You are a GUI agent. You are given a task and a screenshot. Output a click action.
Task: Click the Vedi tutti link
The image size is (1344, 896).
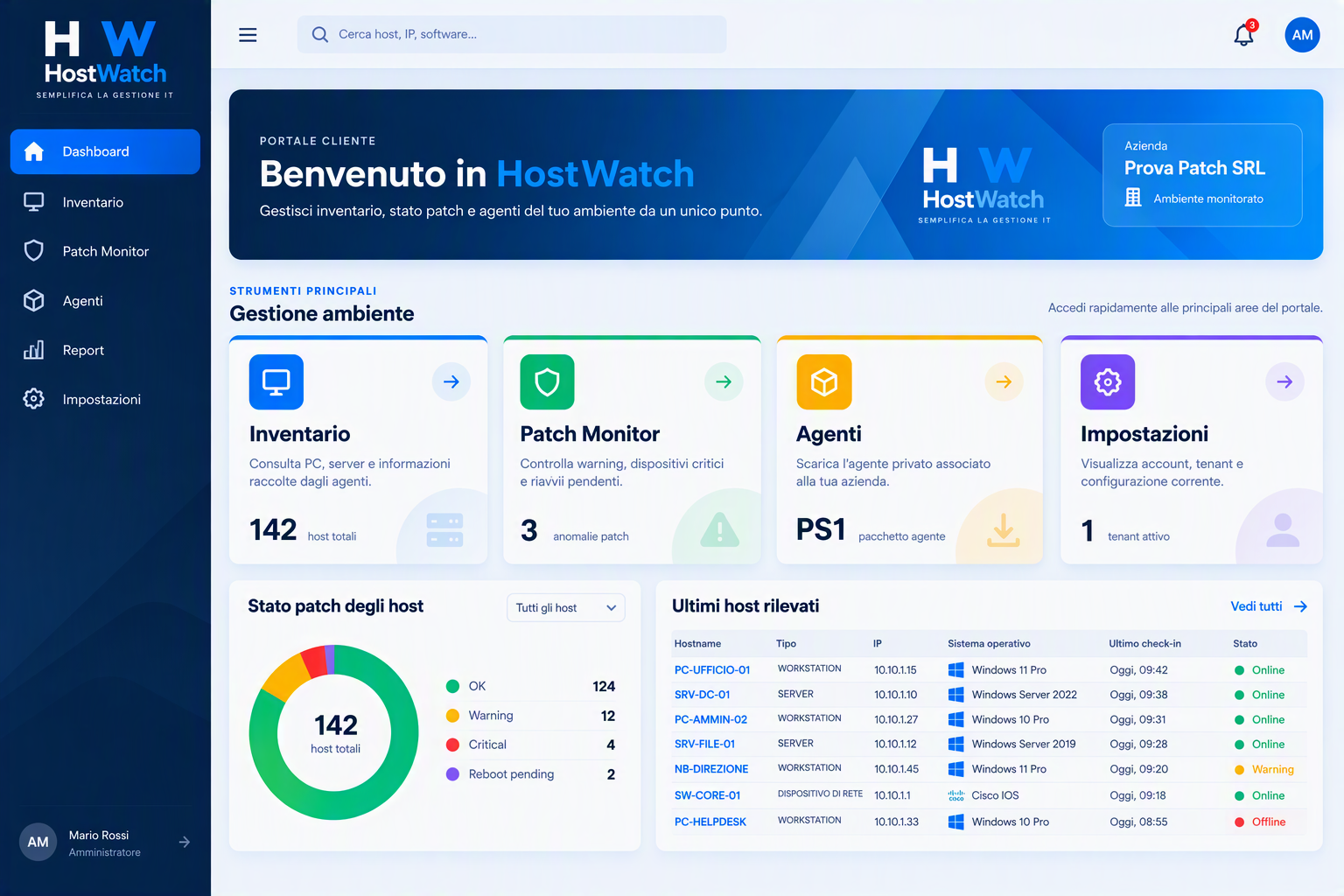pyautogui.click(x=1269, y=606)
